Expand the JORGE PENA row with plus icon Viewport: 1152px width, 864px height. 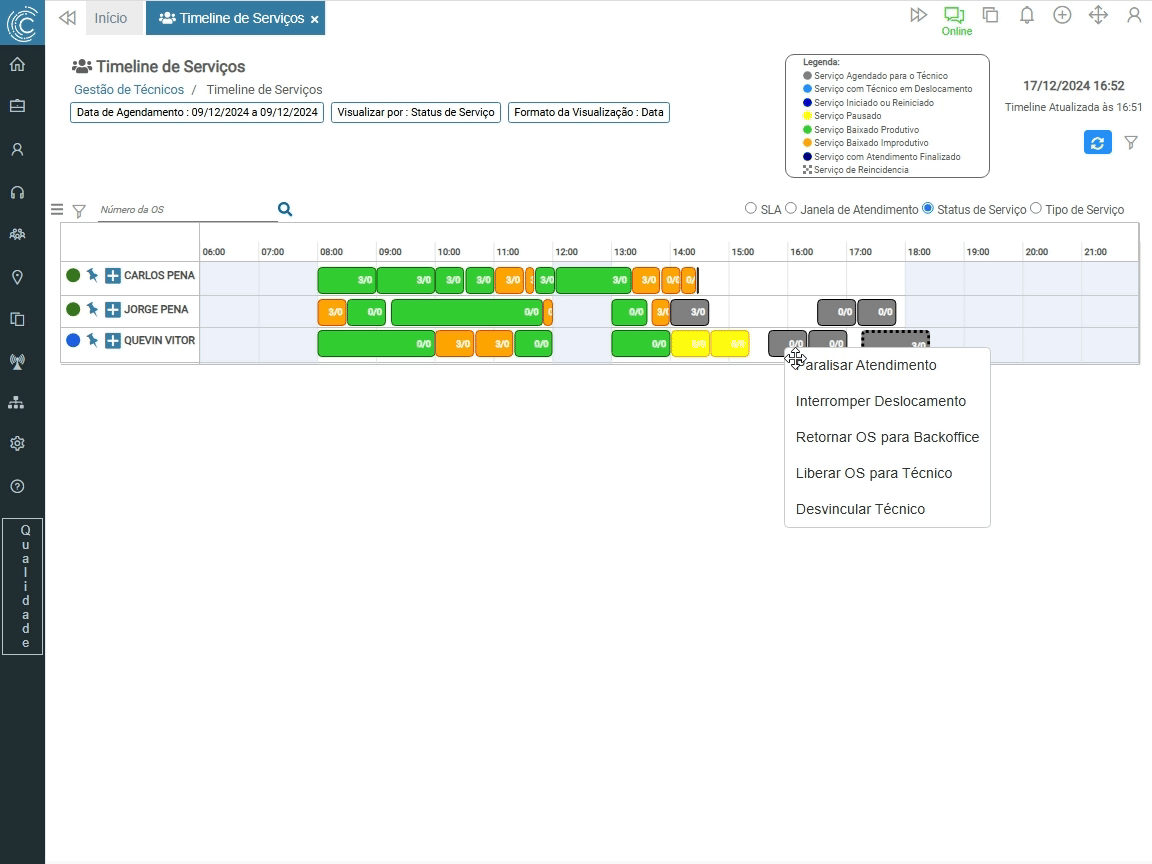113,310
